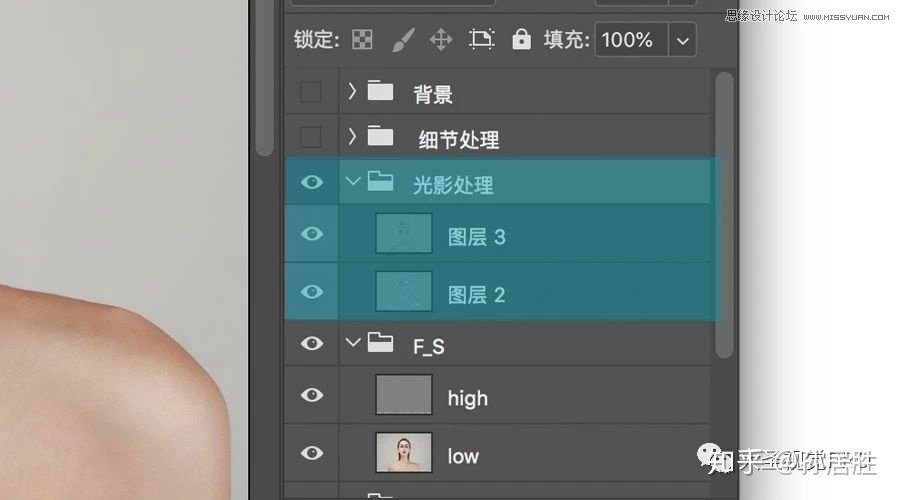
Task: Select the 光影处理 group name
Action: pos(453,185)
